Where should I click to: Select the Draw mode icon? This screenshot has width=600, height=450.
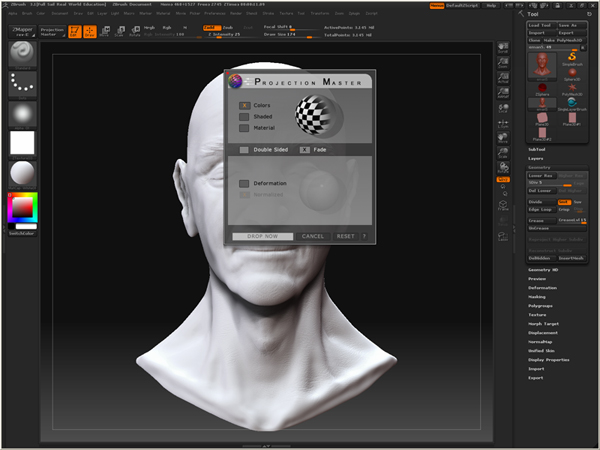click(x=89, y=32)
